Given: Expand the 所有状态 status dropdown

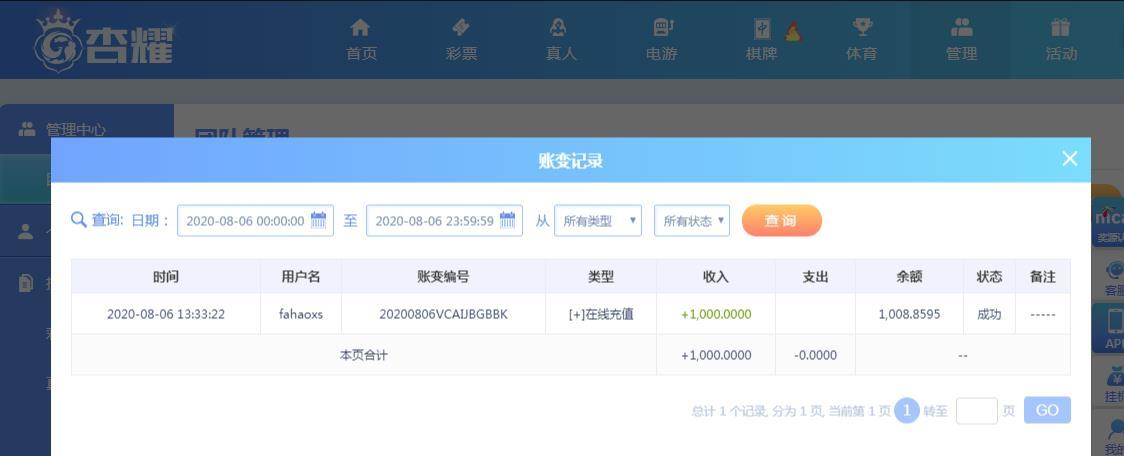Looking at the screenshot, I should [x=691, y=221].
